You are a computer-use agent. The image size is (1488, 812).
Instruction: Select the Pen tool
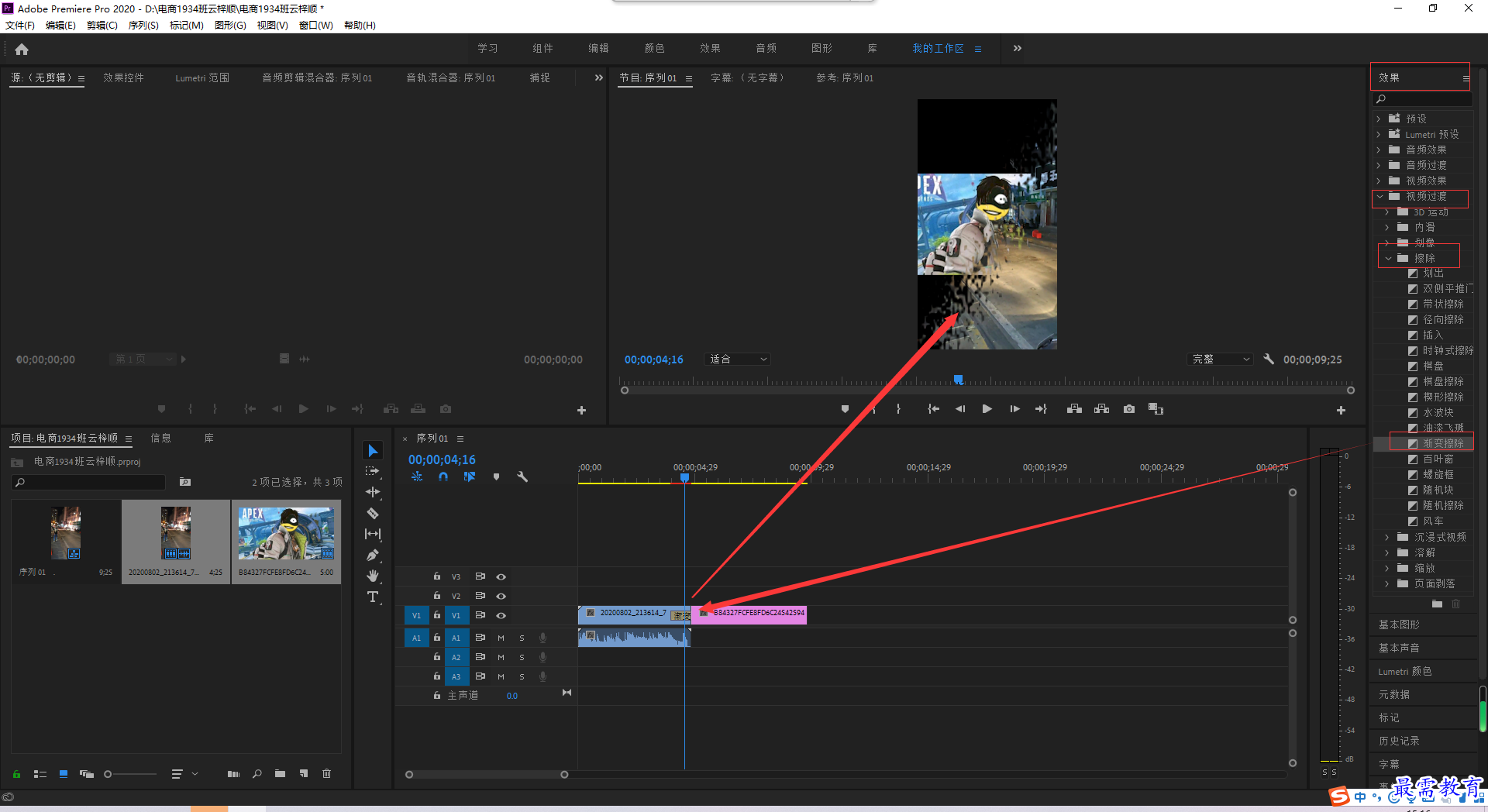pyautogui.click(x=373, y=555)
